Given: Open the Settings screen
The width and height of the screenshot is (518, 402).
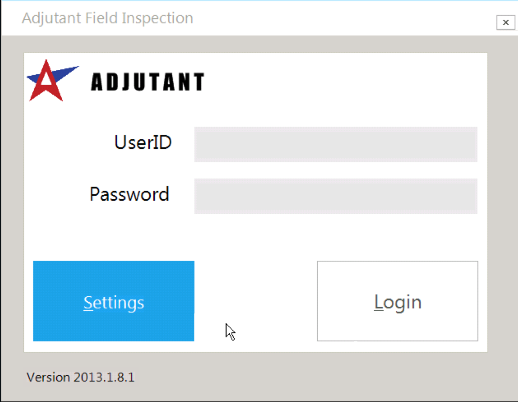Looking at the screenshot, I should [114, 301].
